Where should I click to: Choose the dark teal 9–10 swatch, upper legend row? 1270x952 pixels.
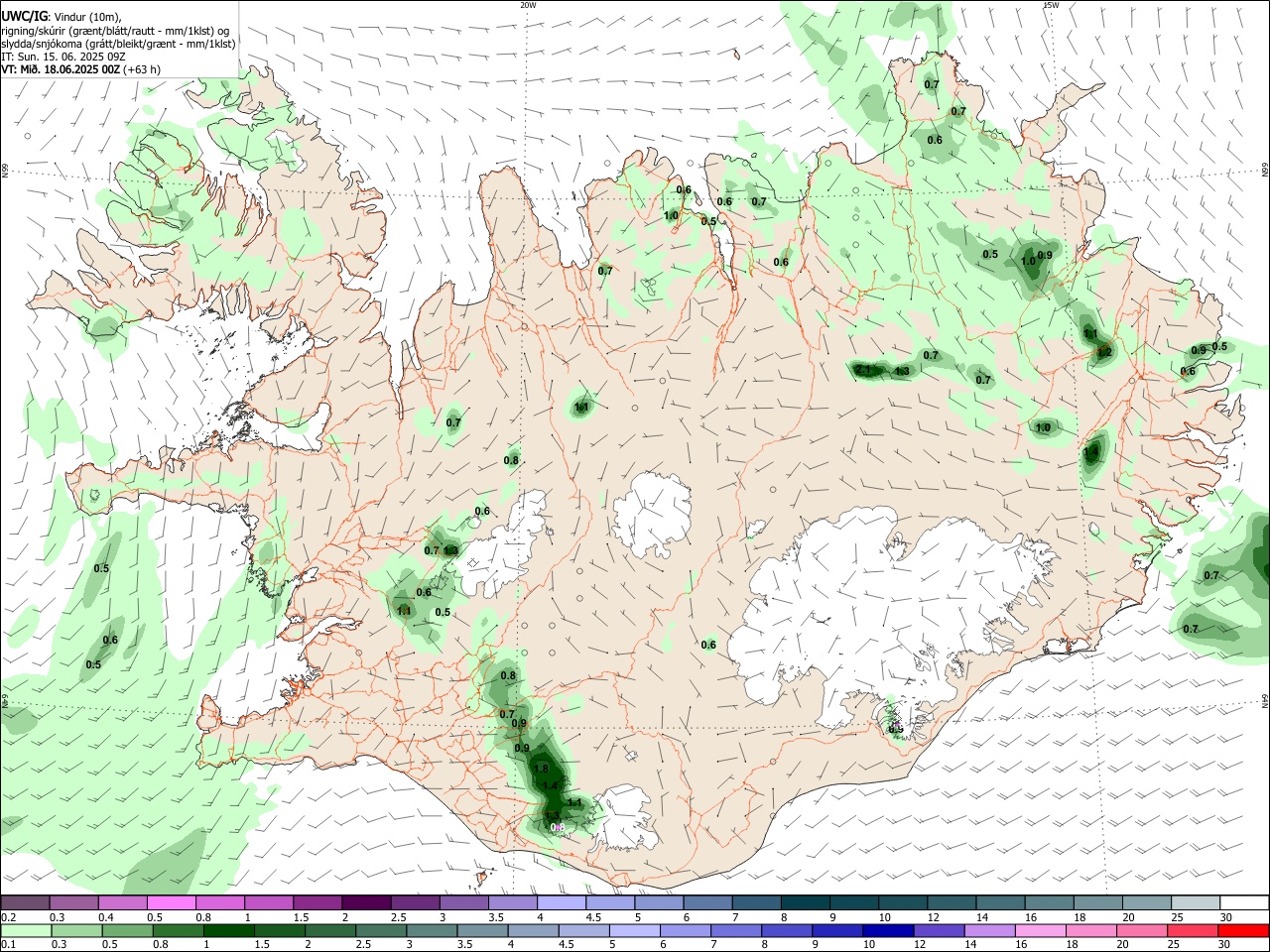click(x=853, y=902)
